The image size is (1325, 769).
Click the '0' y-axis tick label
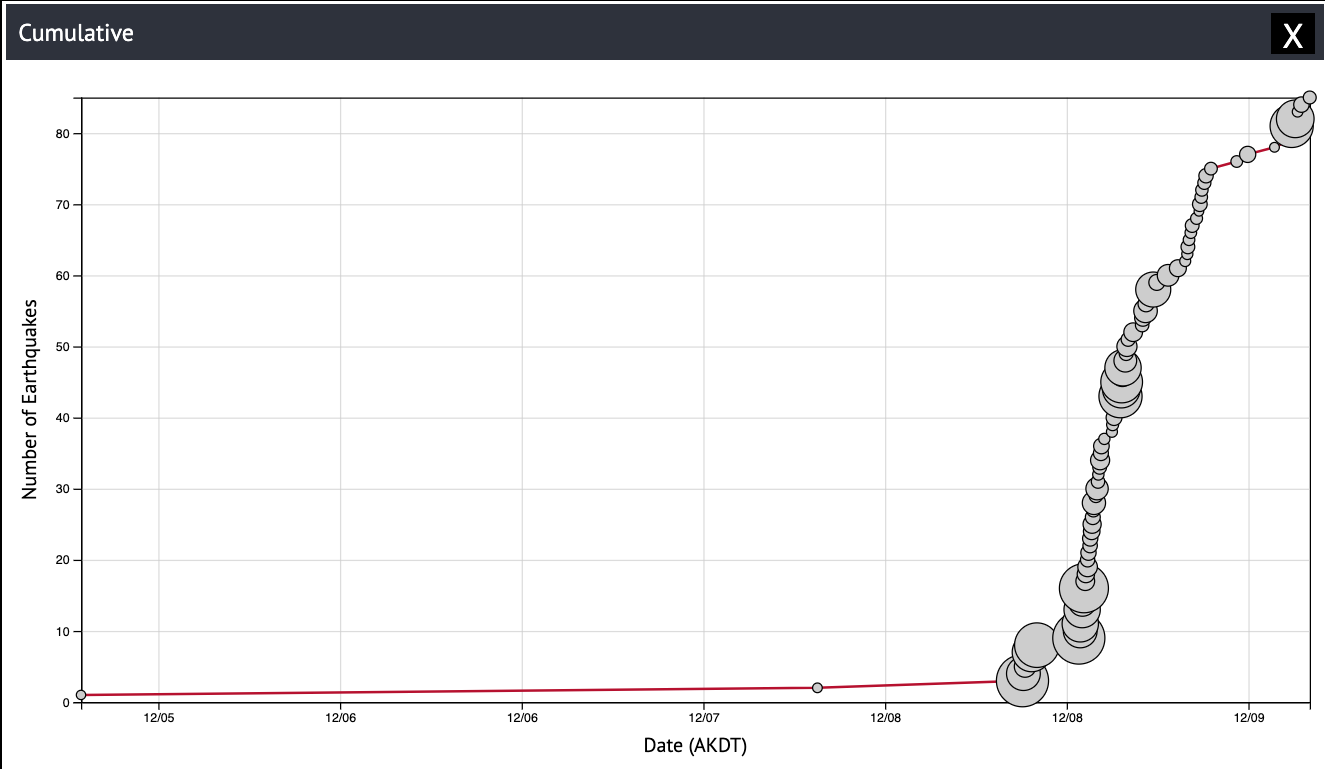pos(66,703)
